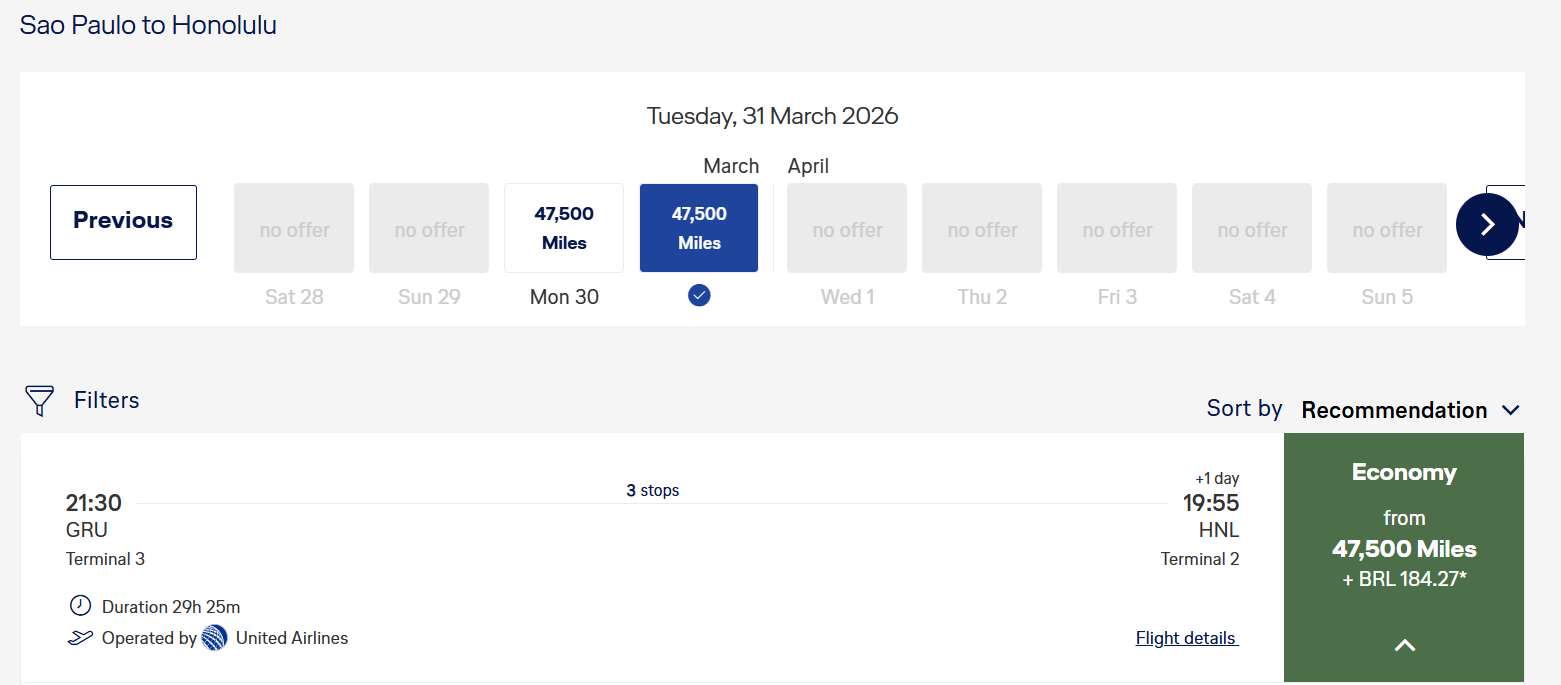
Task: Click the Fri 3 no offer tile
Action: [1117, 228]
